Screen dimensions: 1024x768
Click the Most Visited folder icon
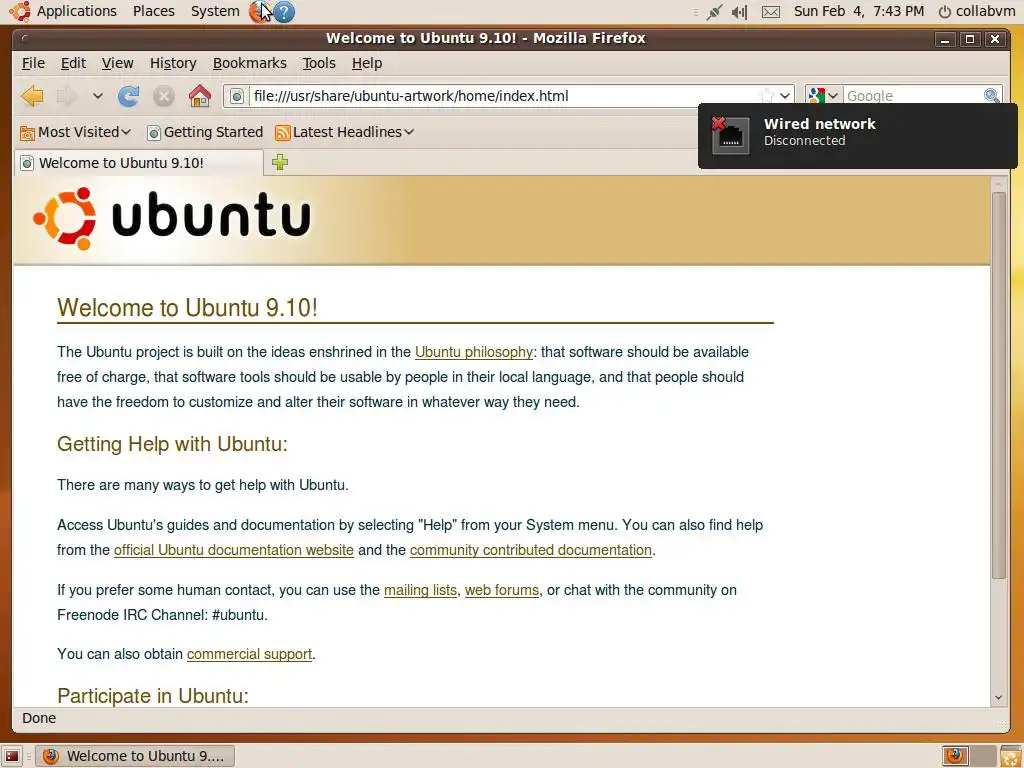(27, 133)
